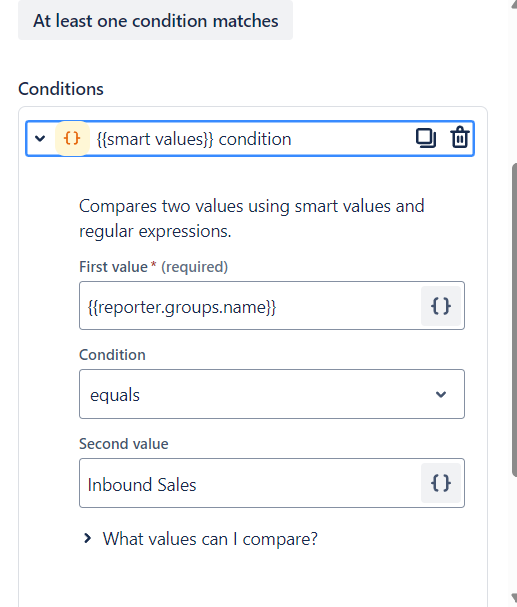Delete the smart values condition with trash icon
517x607 pixels.
[460, 138]
